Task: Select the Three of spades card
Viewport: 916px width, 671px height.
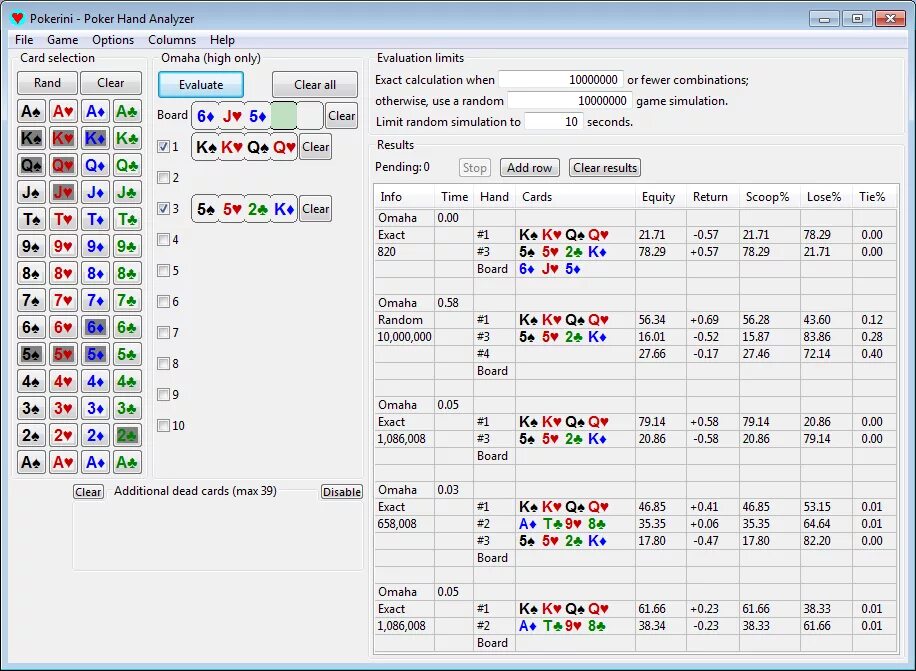Action: [x=31, y=409]
